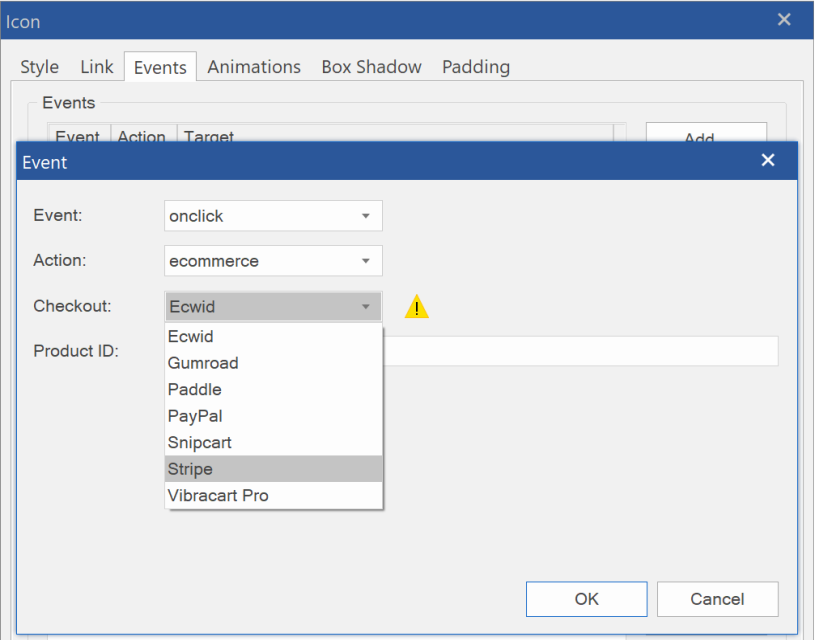Confirm the event with OK
Image resolution: width=815 pixels, height=641 pixels.
tap(587, 599)
